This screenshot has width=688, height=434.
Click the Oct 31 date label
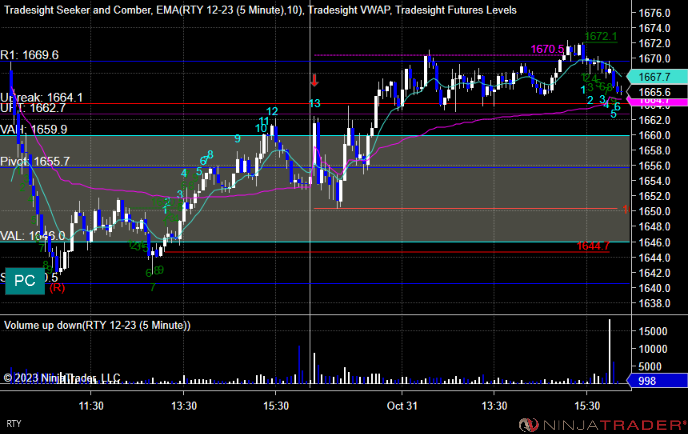402,406
